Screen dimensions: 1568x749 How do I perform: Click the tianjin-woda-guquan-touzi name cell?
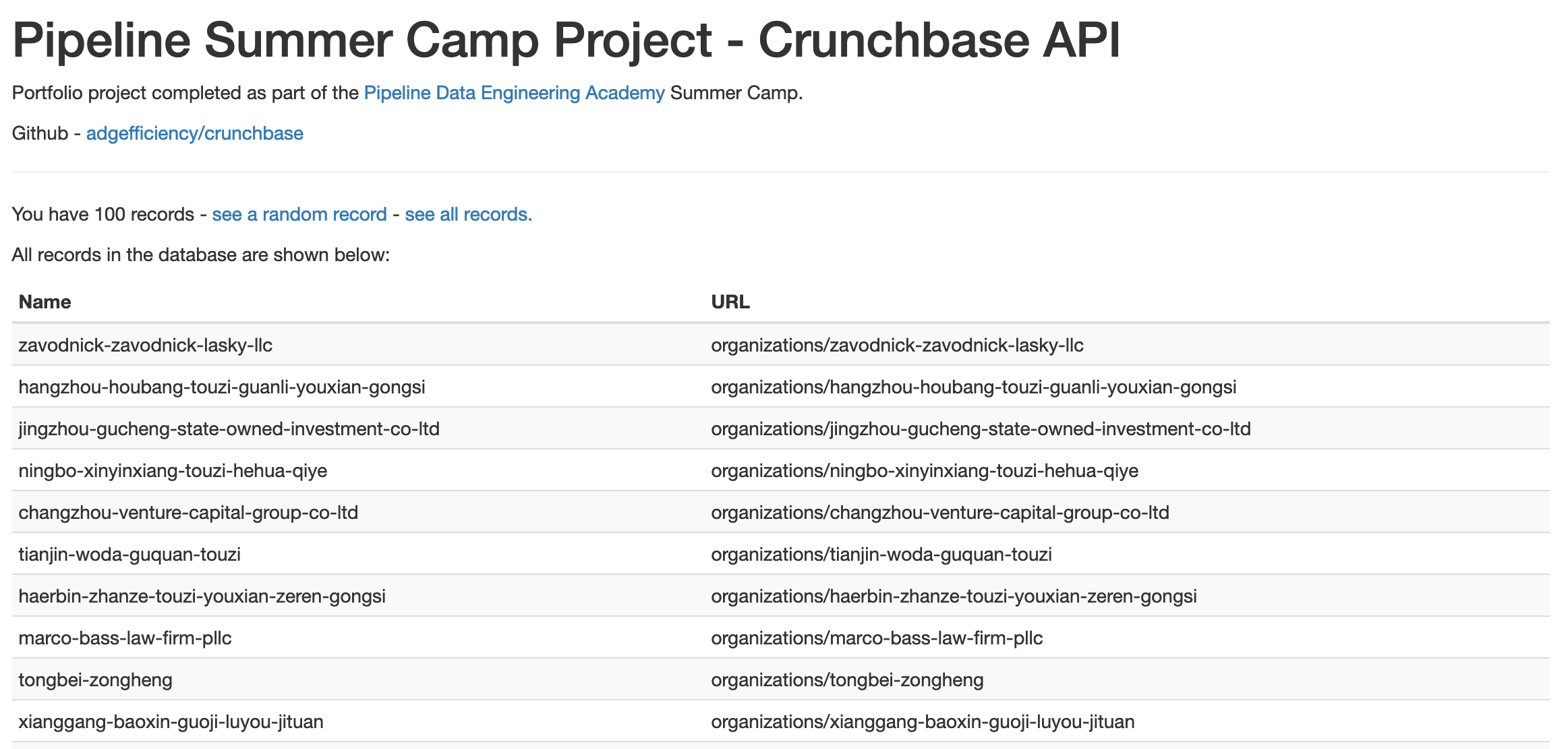click(358, 554)
